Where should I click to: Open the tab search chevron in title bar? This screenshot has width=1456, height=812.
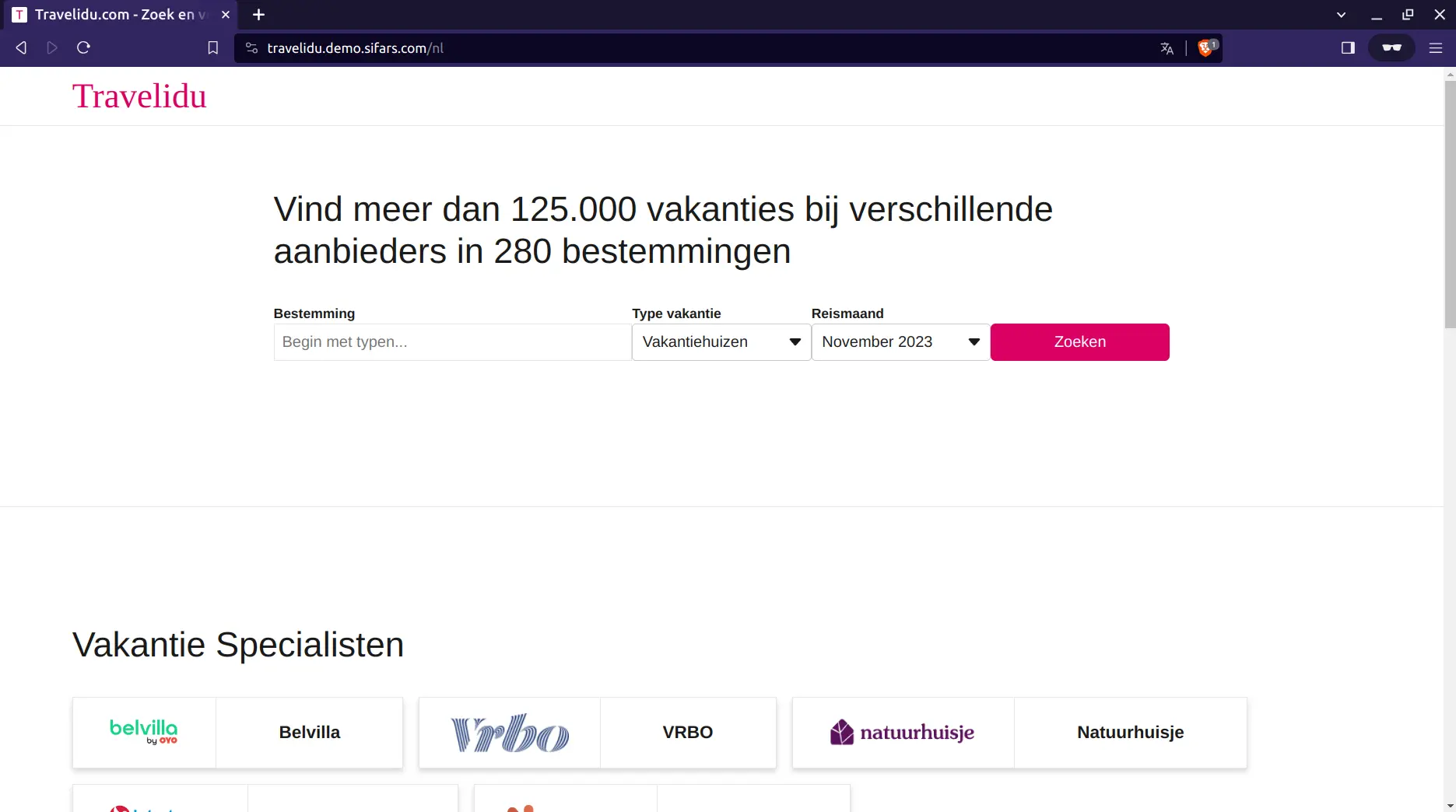click(x=1341, y=15)
